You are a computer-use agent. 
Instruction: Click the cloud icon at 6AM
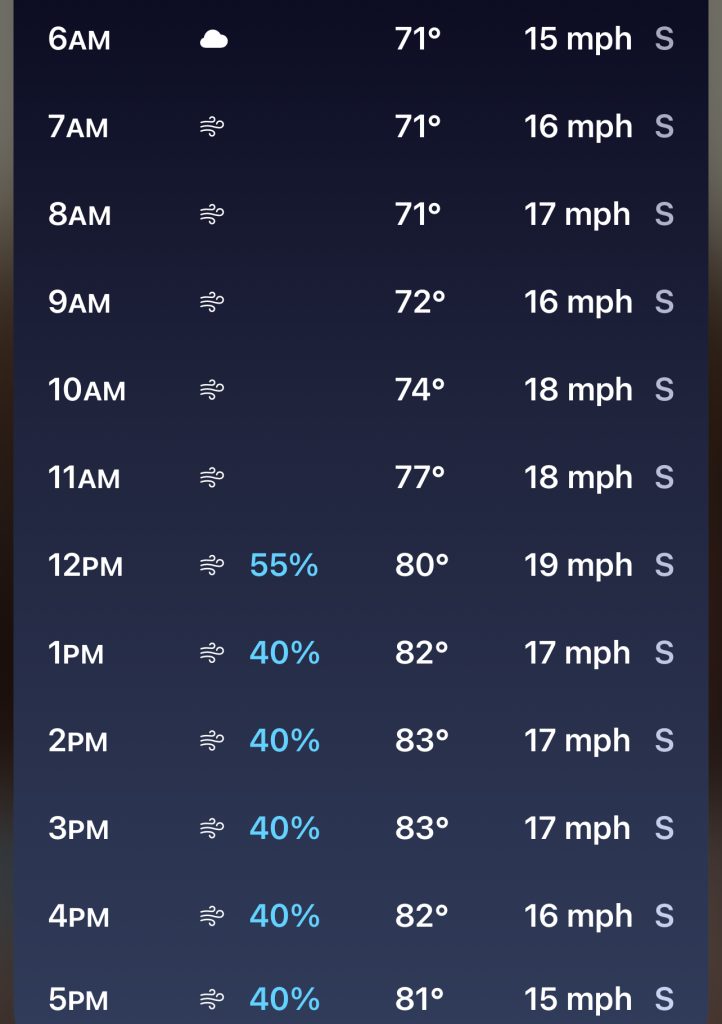tap(213, 40)
